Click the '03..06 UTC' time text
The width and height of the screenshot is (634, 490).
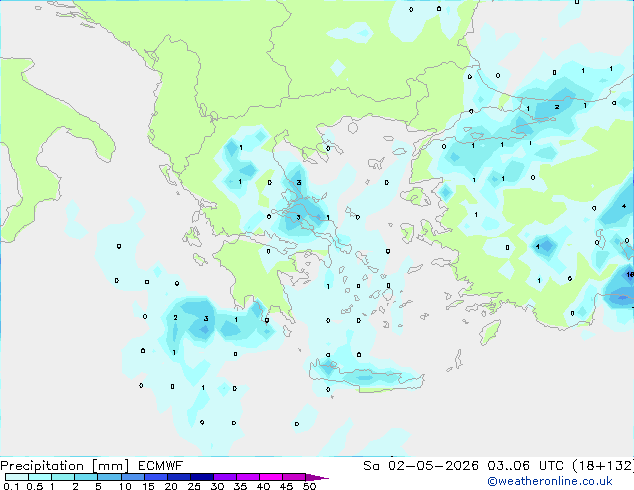[x=526, y=466]
